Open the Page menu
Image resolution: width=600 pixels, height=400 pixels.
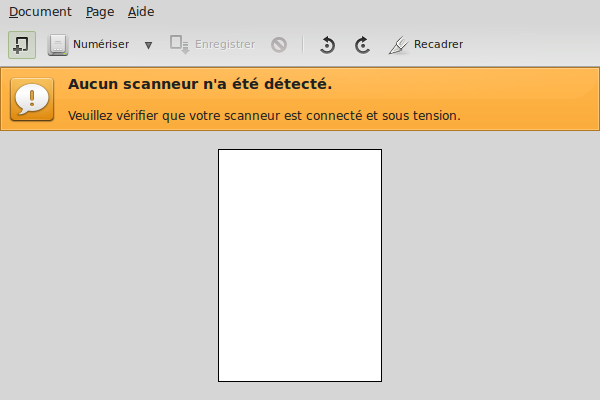100,12
